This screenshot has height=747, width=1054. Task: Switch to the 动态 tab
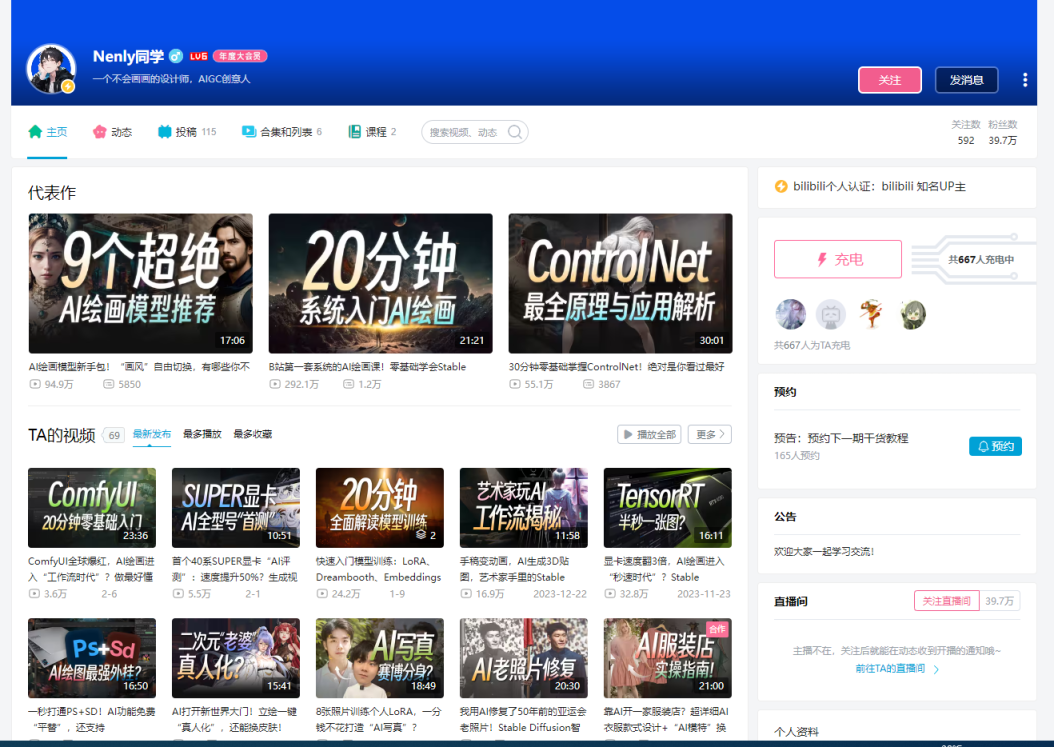(x=111, y=130)
